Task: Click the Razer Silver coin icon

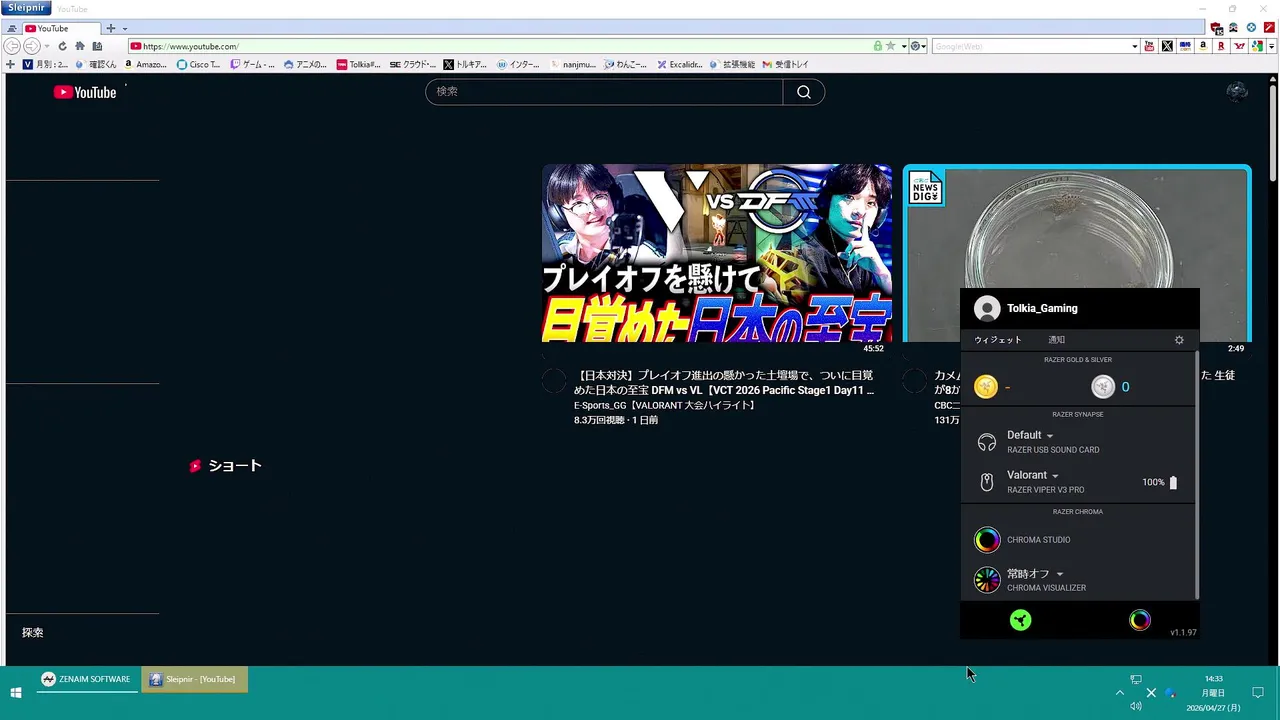Action: click(1103, 387)
